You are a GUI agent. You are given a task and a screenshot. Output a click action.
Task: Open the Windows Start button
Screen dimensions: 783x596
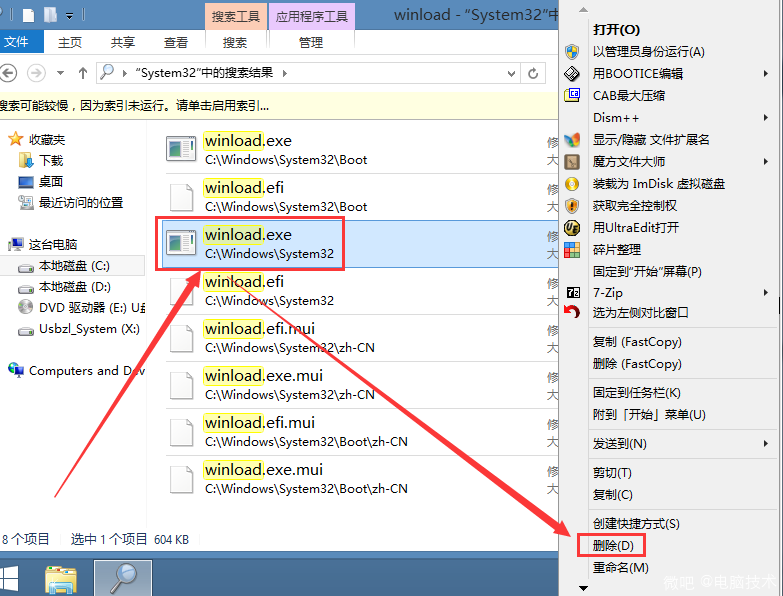9,579
